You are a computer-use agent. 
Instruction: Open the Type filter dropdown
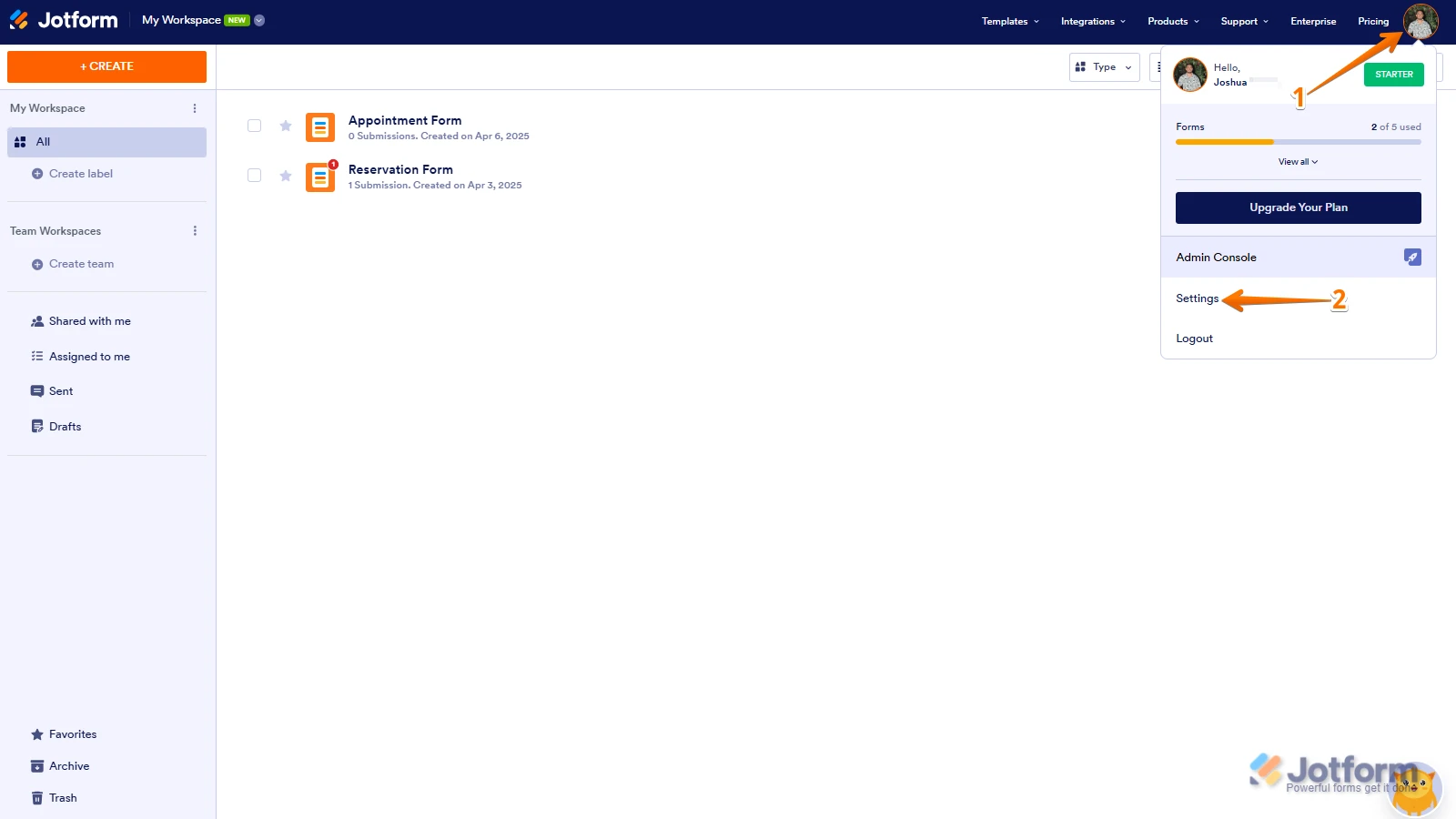[x=1104, y=66]
